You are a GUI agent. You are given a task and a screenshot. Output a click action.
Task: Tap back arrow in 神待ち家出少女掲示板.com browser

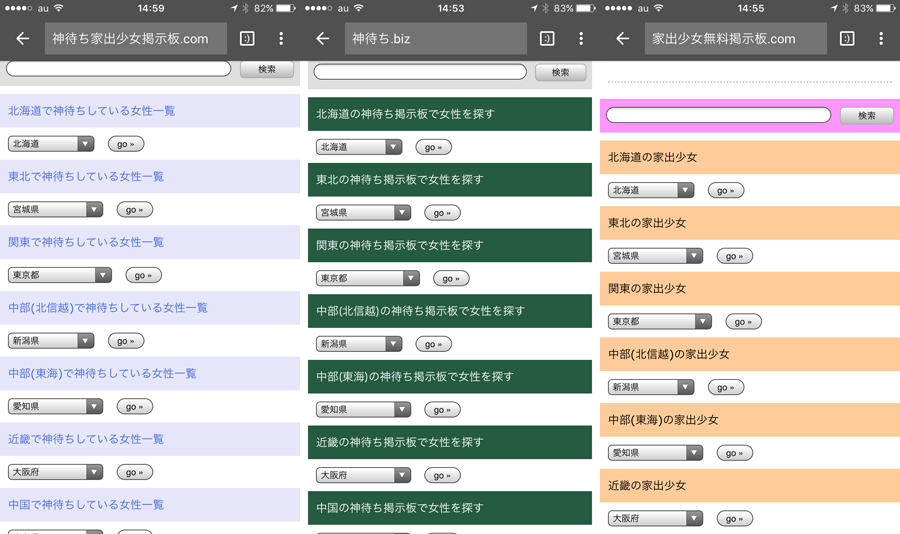(x=23, y=38)
